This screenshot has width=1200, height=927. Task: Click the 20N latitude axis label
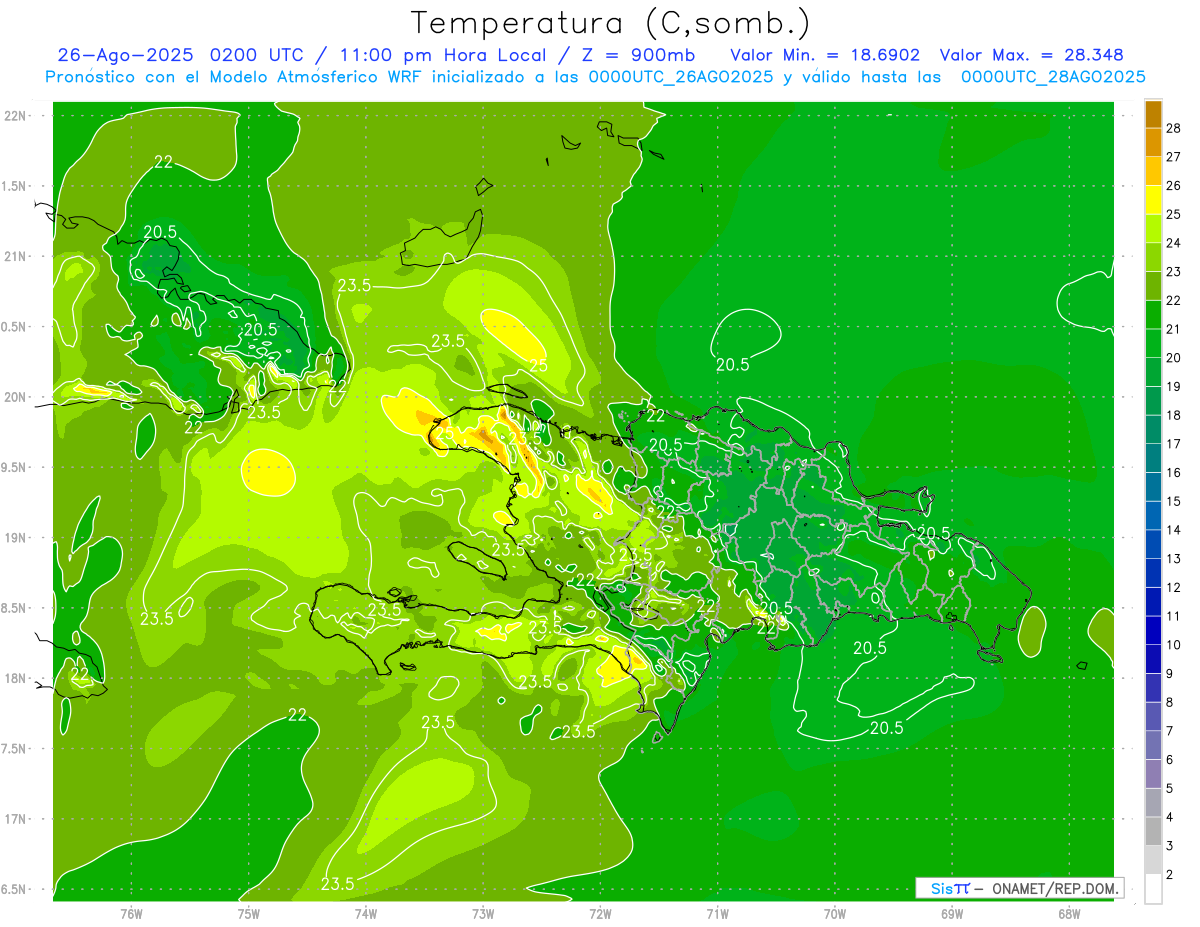[15, 397]
